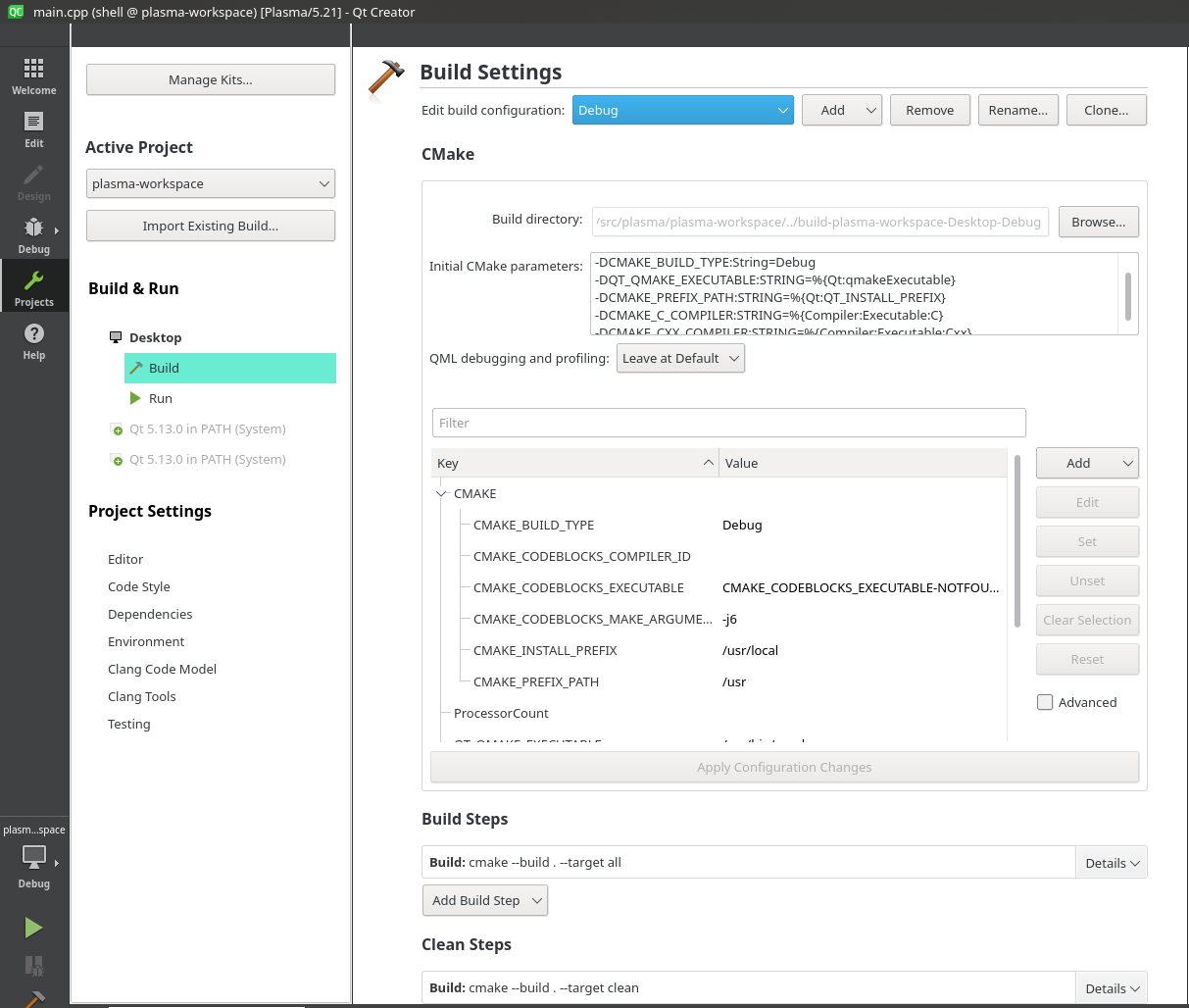The image size is (1189, 1008).
Task: Toggle the Advanced checkbox
Action: (x=1045, y=702)
